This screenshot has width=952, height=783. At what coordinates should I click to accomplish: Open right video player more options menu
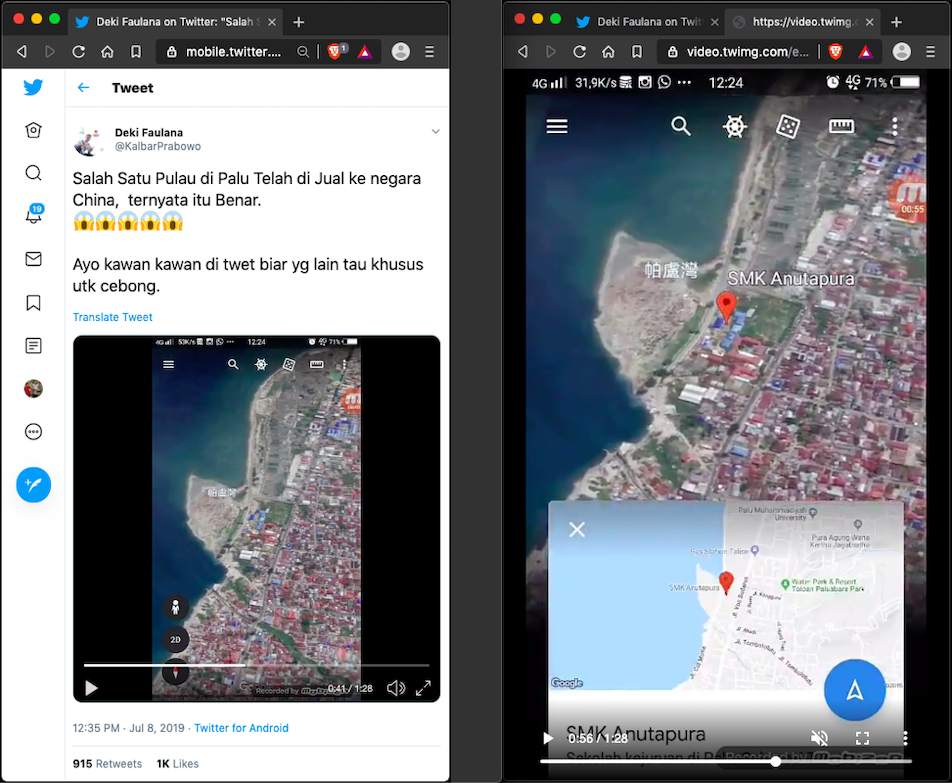coord(904,738)
